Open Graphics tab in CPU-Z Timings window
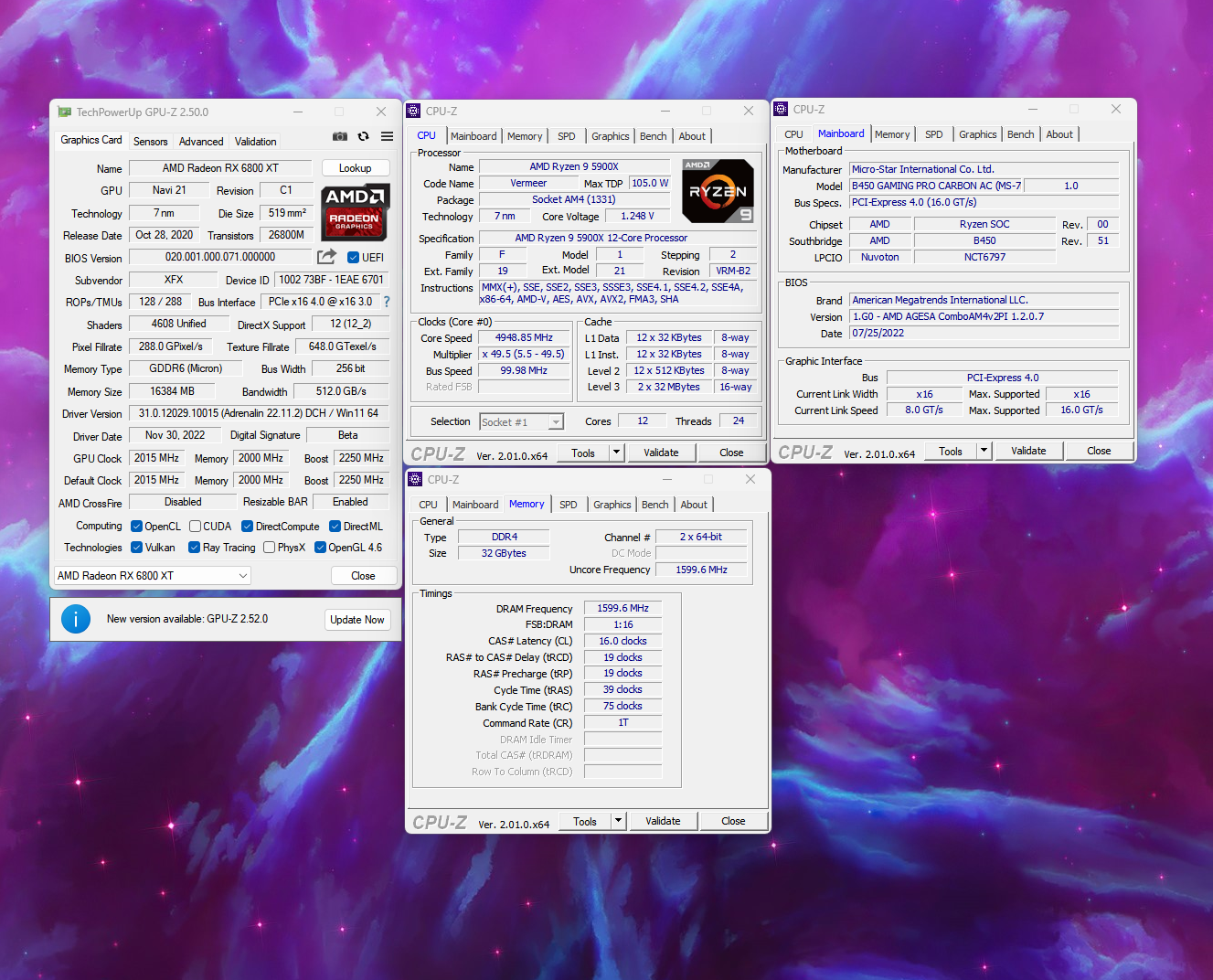Screen dimensions: 1213x980 coord(612,505)
